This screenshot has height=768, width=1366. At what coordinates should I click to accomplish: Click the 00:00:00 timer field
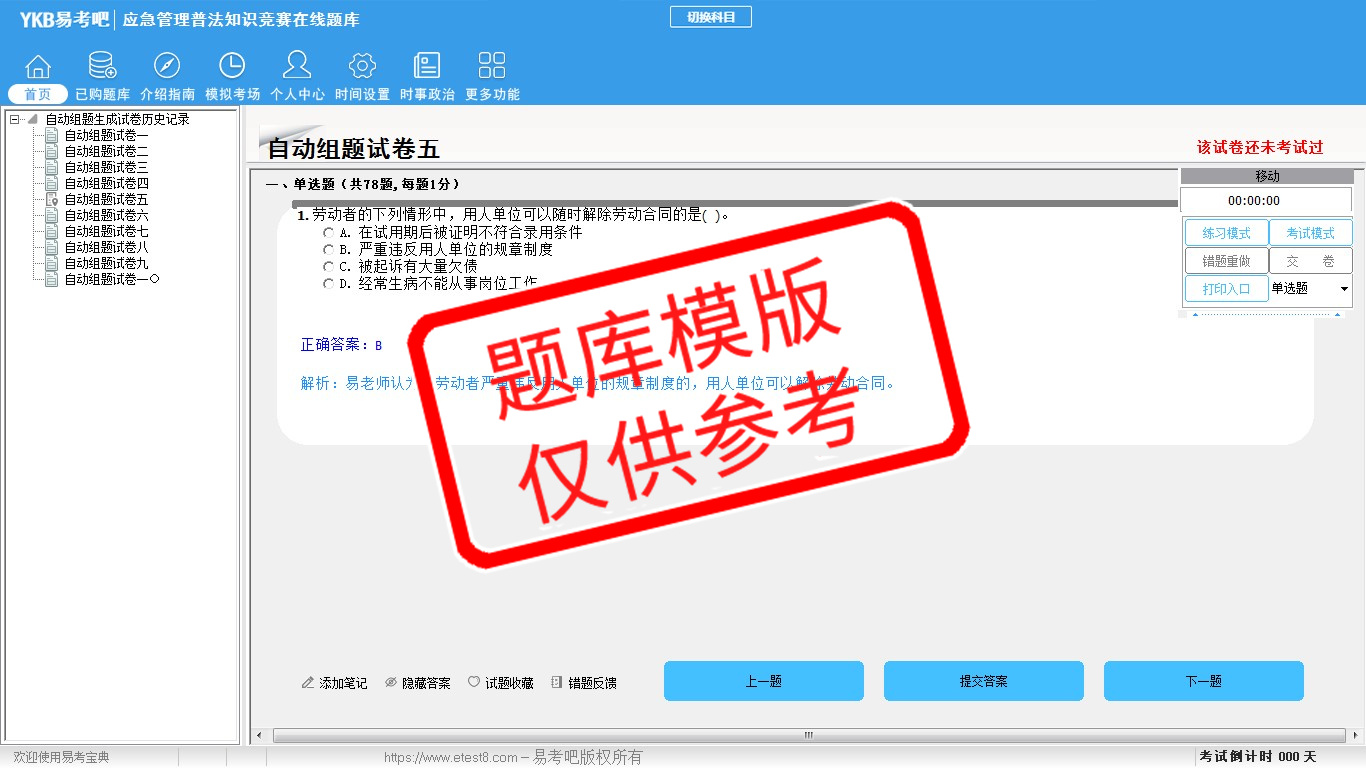click(x=1266, y=200)
